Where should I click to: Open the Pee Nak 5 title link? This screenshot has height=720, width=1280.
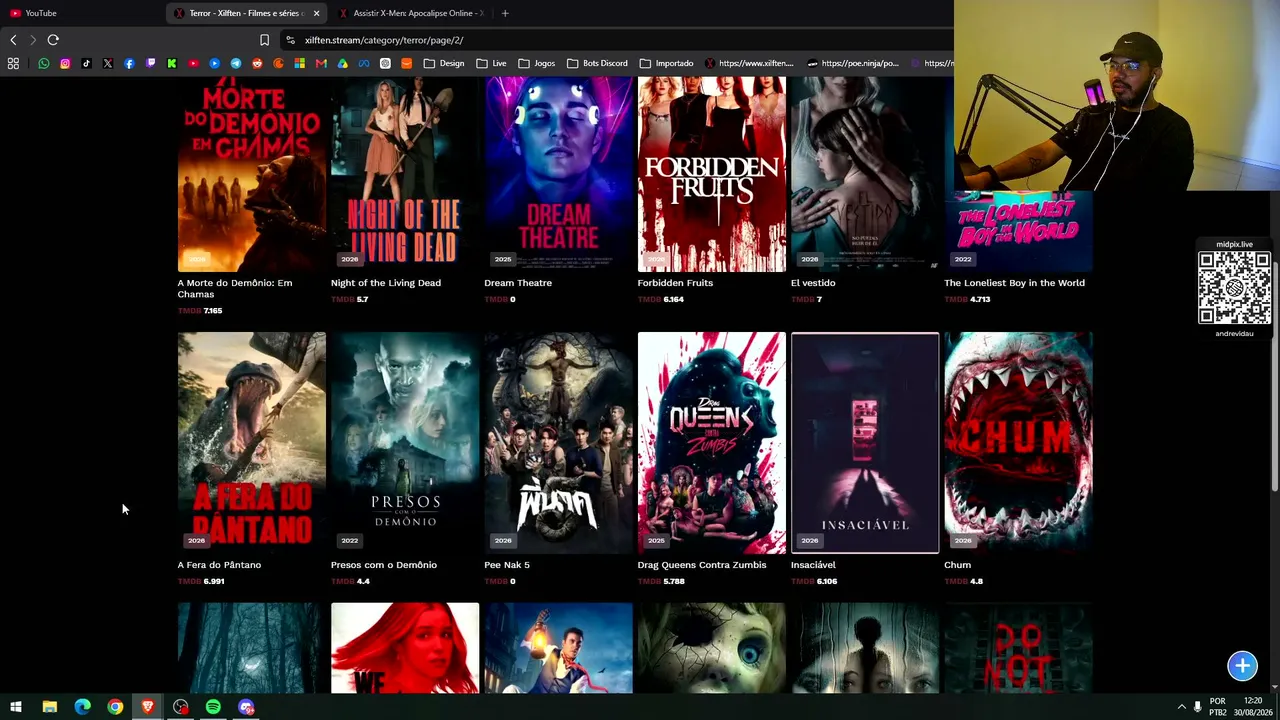coord(507,565)
